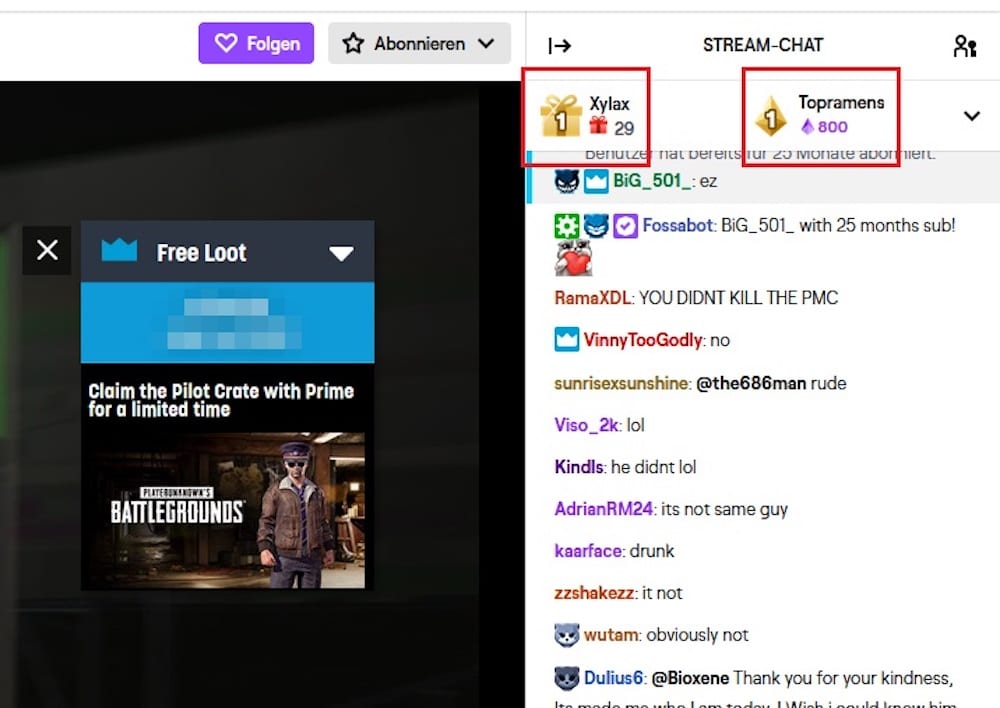This screenshot has height=708, width=1000.
Task: Click the Folgen follow button
Action: click(x=256, y=44)
